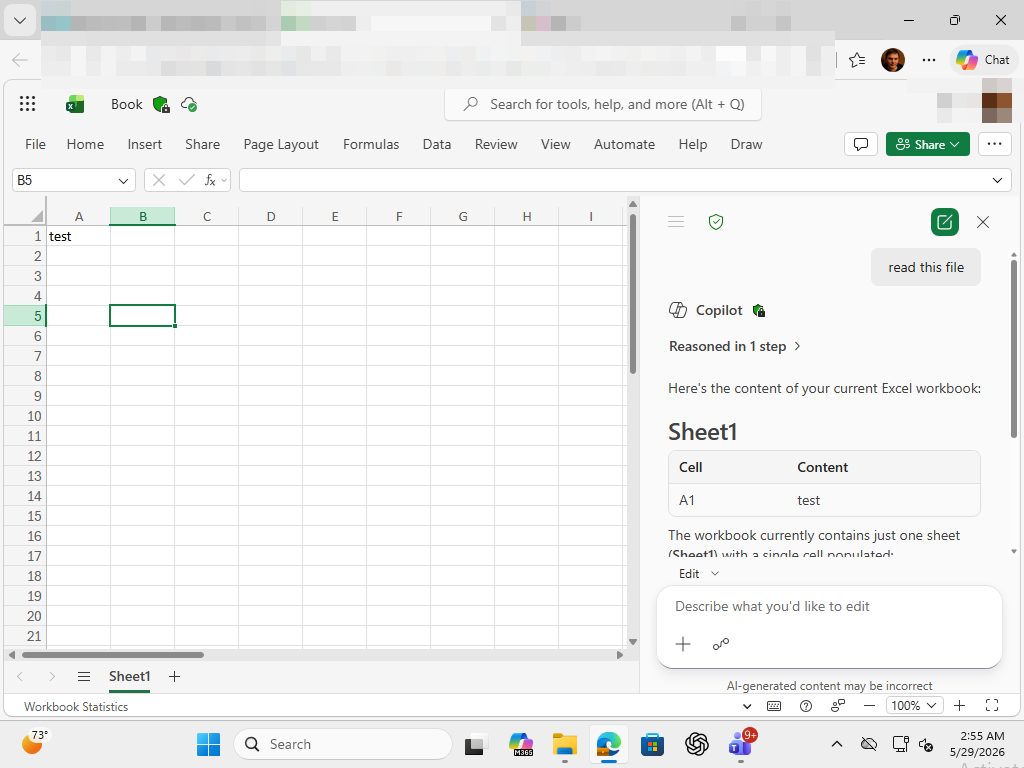
Task: Open browser settings and more ellipsis
Action: [929, 60]
